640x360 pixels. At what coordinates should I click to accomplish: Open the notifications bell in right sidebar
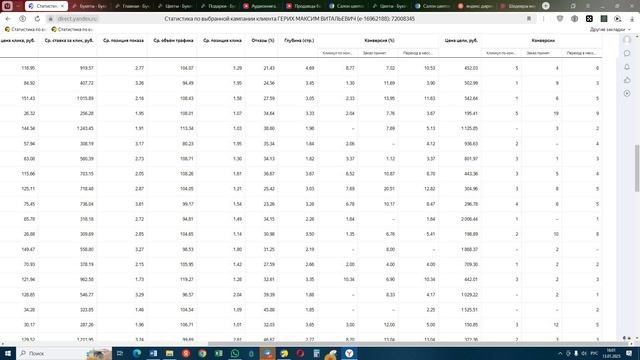627,67
